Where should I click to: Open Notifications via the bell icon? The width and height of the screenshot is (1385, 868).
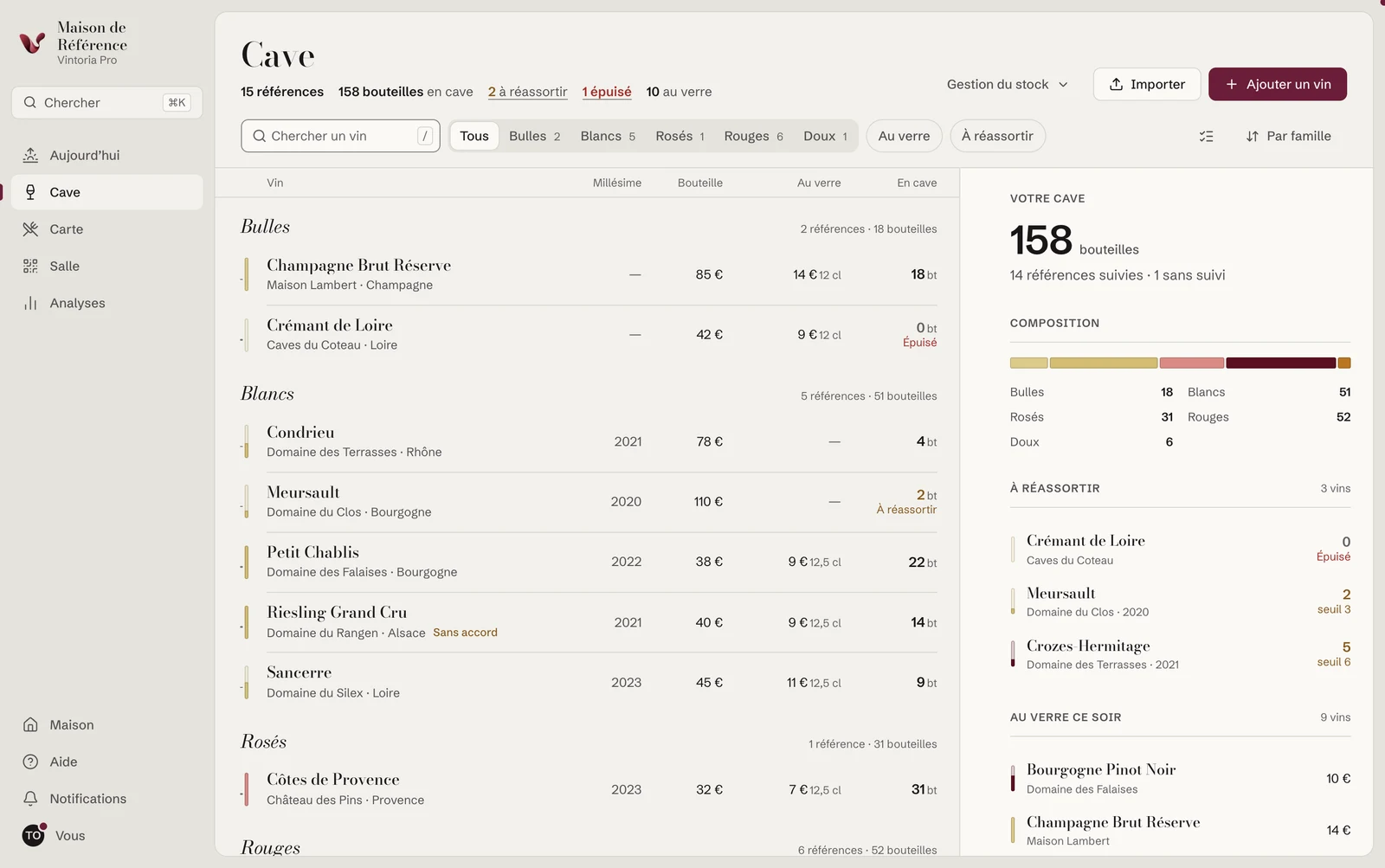30,798
